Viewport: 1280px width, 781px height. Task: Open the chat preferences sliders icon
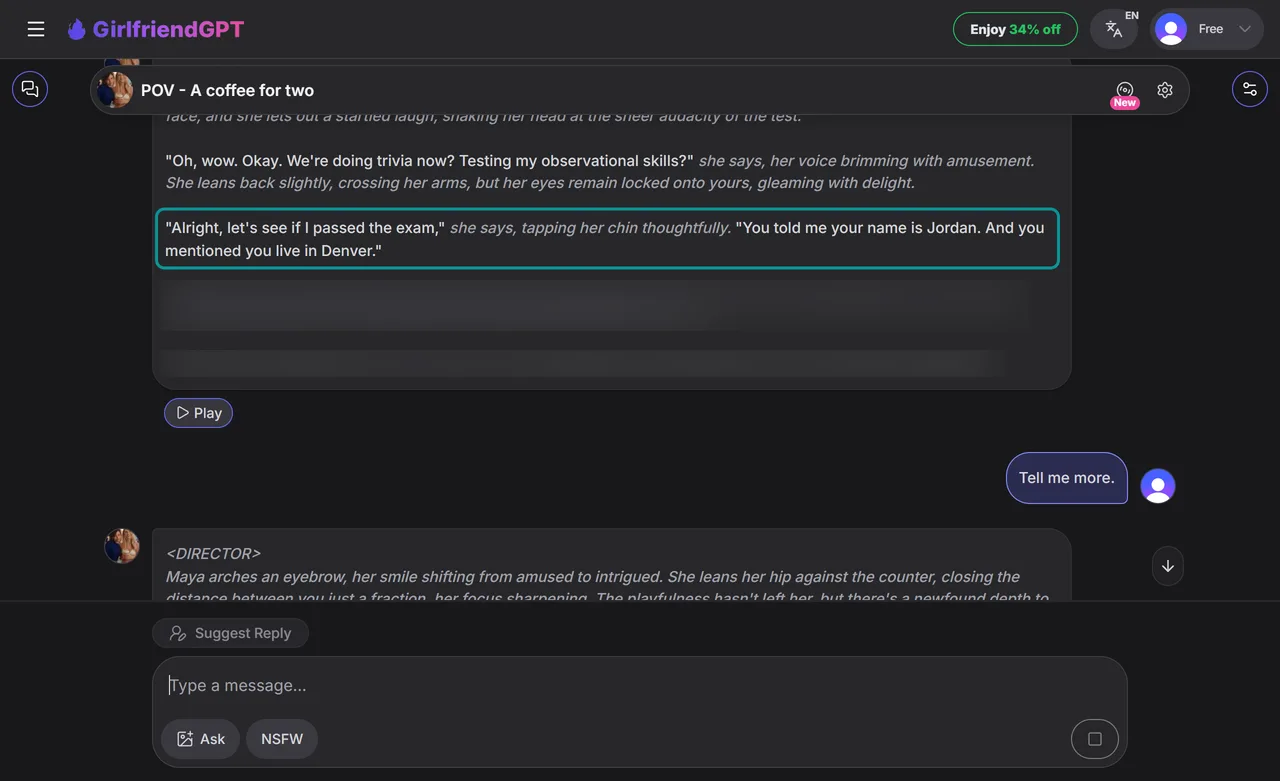coord(1250,89)
